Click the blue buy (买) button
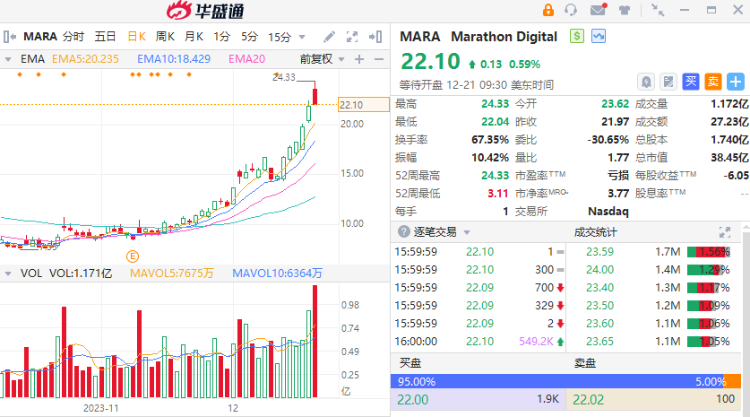The height and width of the screenshot is (417, 750). 691,82
